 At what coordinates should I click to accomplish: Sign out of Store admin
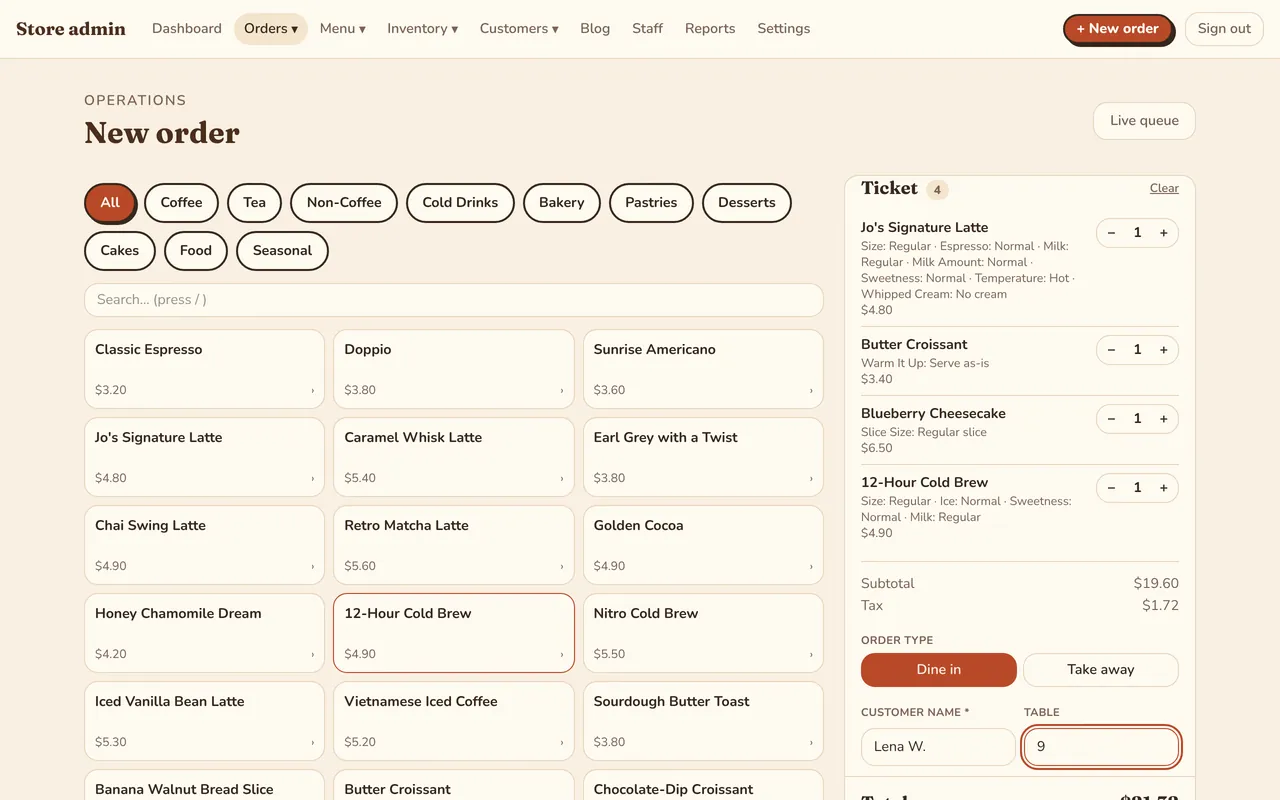[x=1224, y=29]
